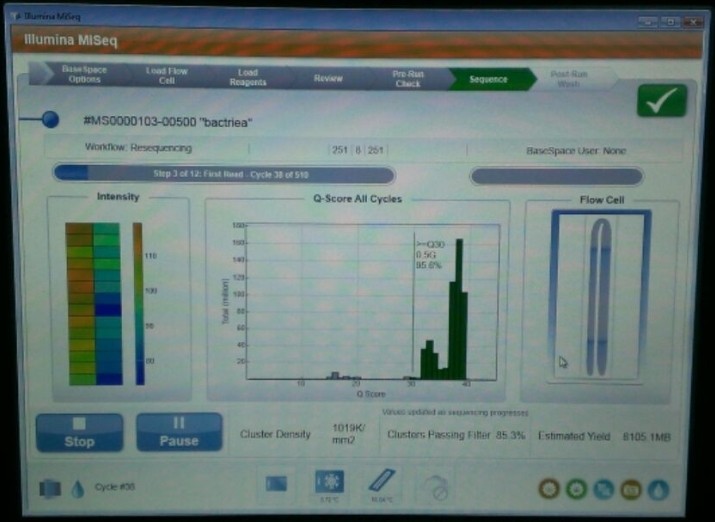Image resolution: width=715 pixels, height=522 pixels.
Task: Click the reagent cartridge icon at bottom left
Action: (x=50, y=489)
